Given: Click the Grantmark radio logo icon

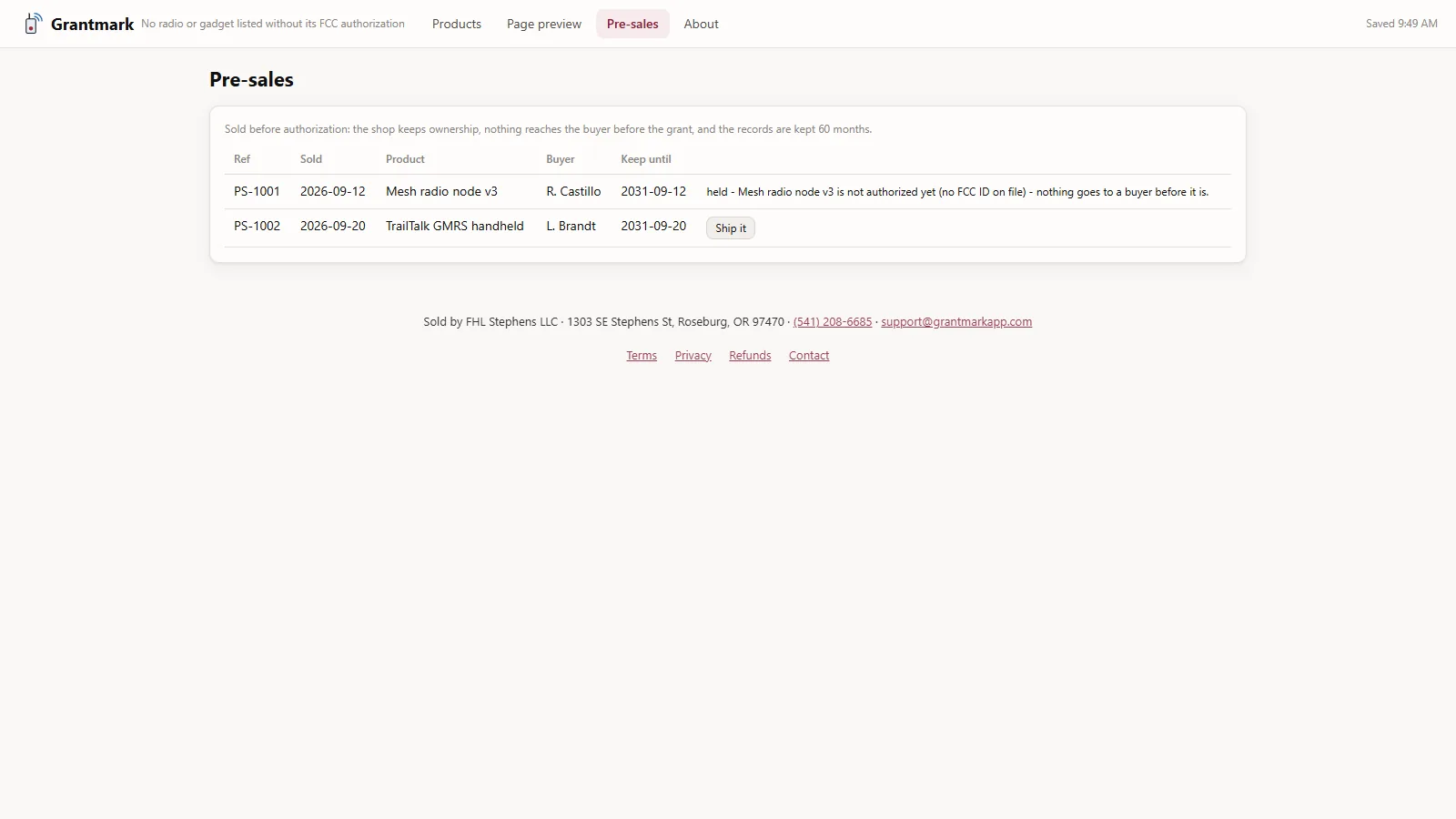Looking at the screenshot, I should (33, 24).
